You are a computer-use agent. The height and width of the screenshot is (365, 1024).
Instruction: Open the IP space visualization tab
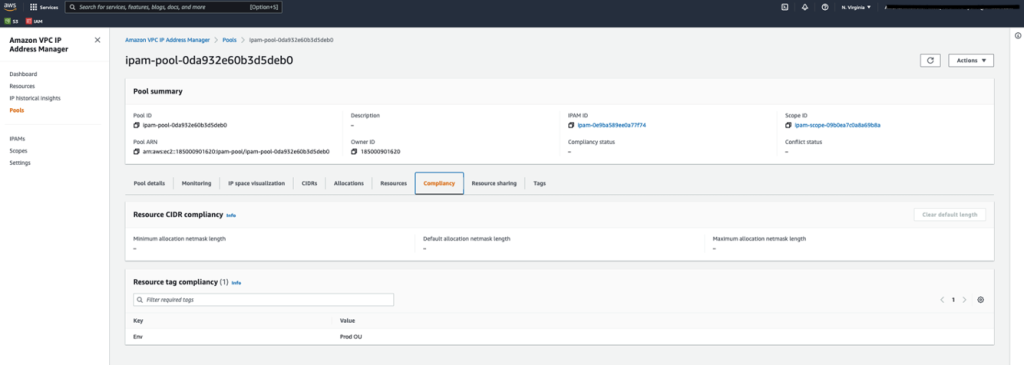256,183
